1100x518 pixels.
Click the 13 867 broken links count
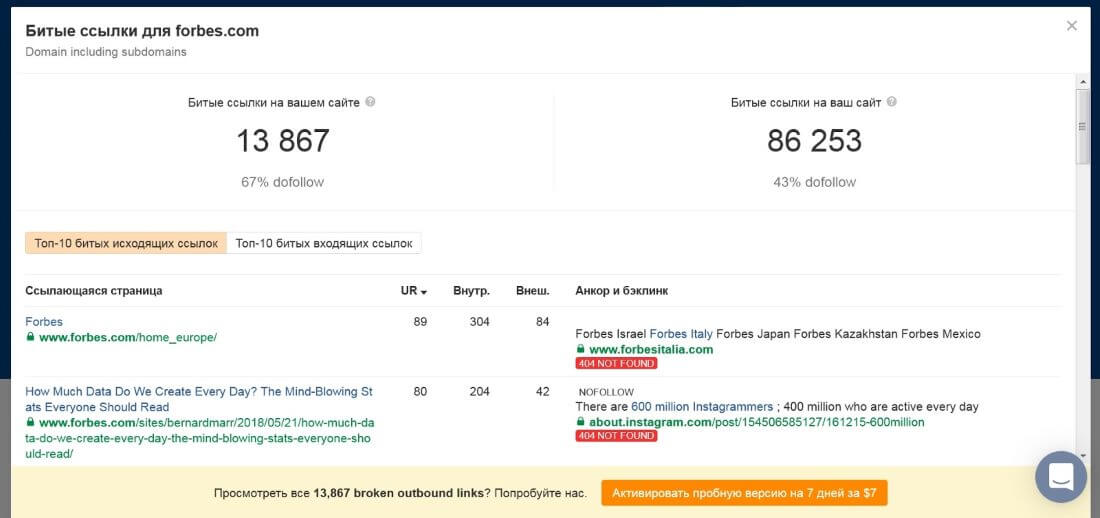(x=283, y=140)
